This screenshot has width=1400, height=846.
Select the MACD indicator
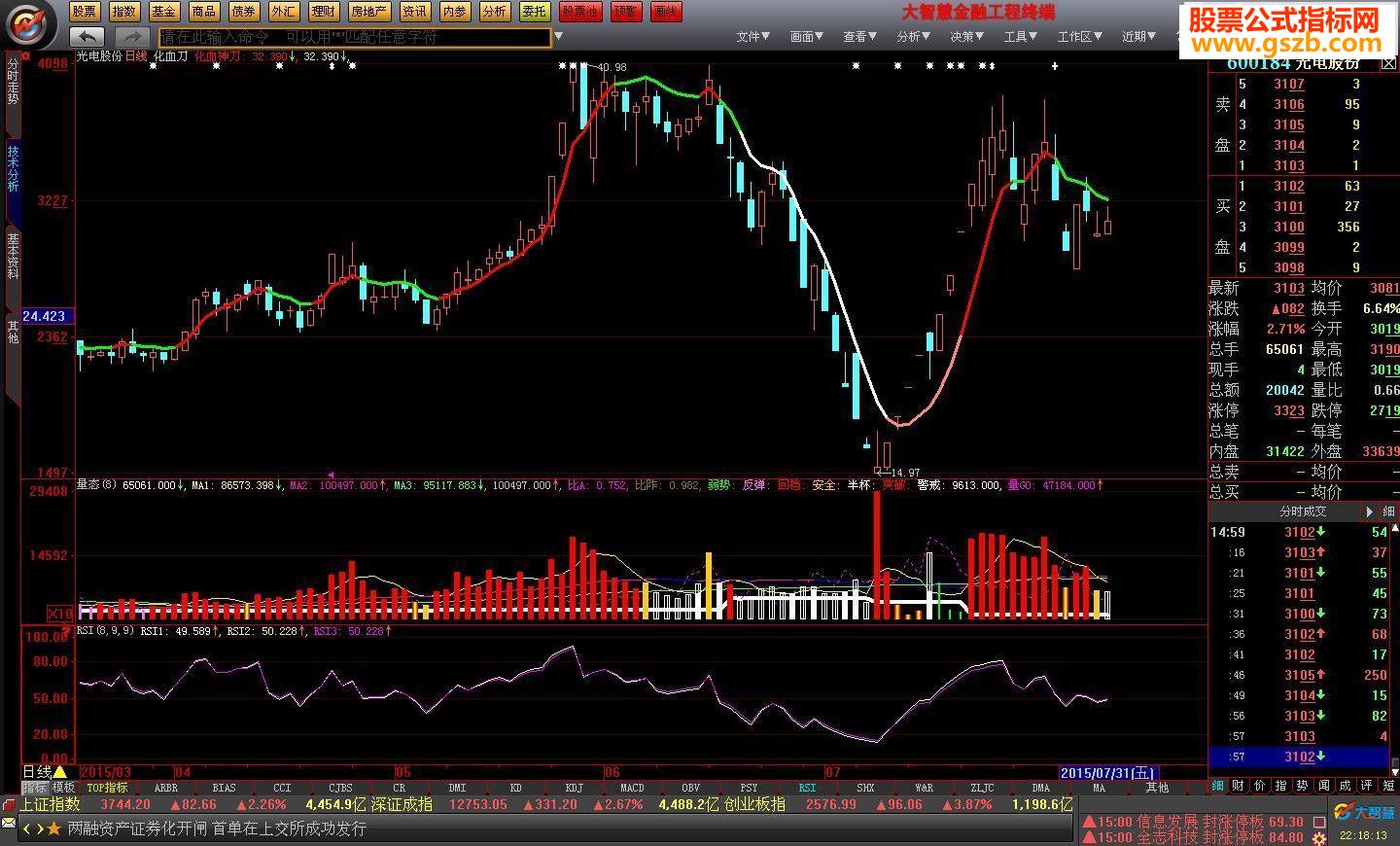click(632, 788)
